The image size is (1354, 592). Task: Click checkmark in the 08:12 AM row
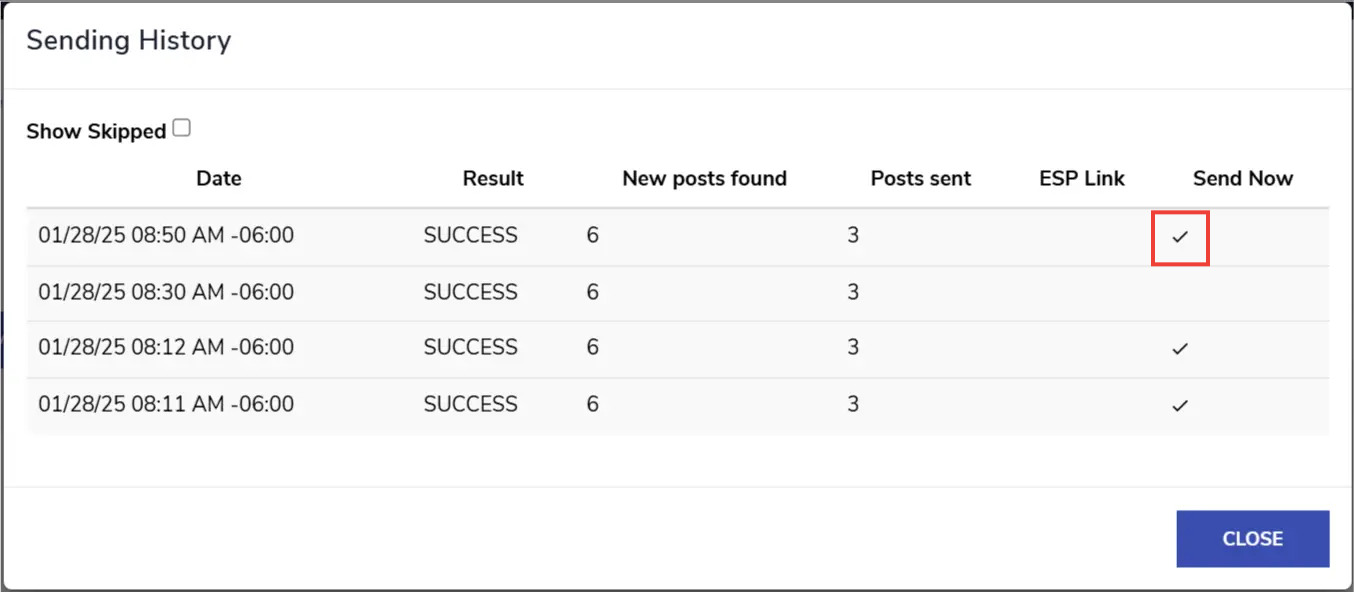point(1180,349)
